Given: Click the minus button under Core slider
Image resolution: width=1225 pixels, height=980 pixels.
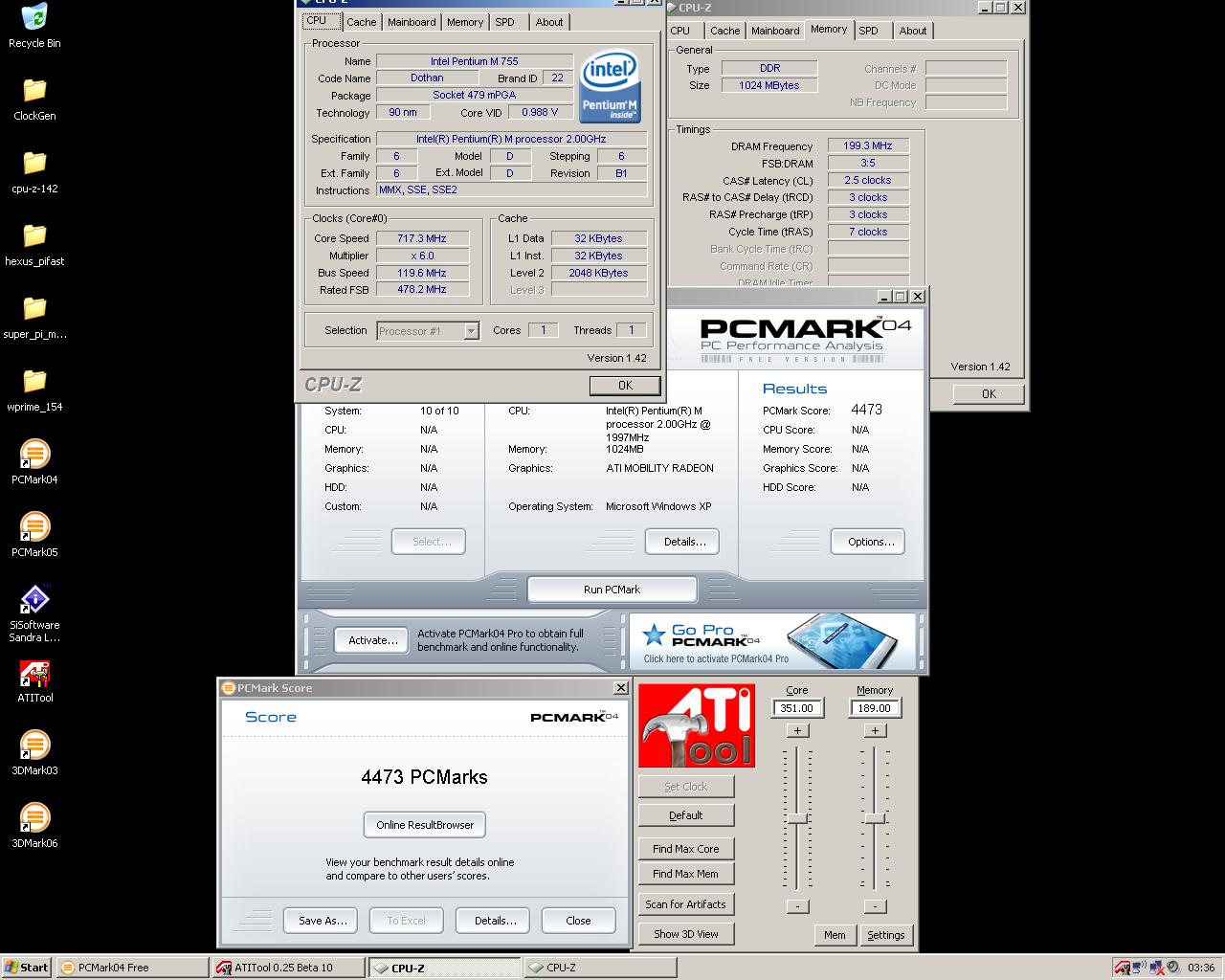Looking at the screenshot, I should (797, 905).
